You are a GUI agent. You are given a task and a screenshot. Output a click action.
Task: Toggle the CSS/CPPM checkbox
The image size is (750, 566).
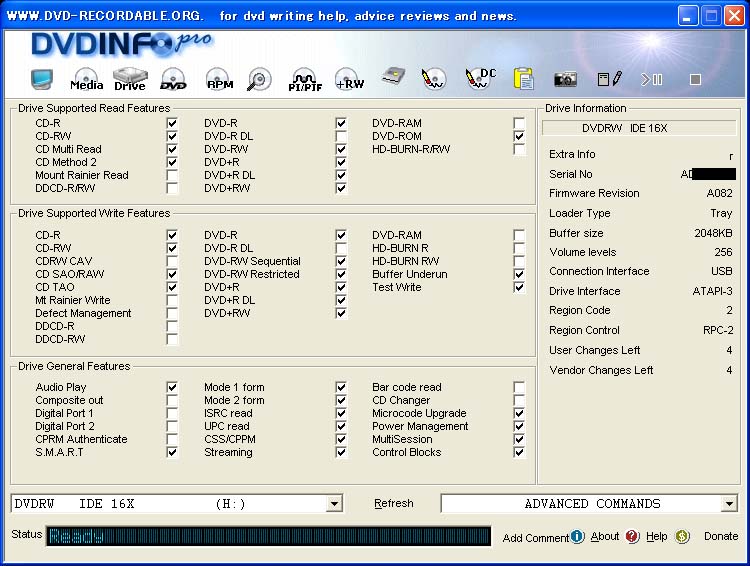click(x=341, y=439)
